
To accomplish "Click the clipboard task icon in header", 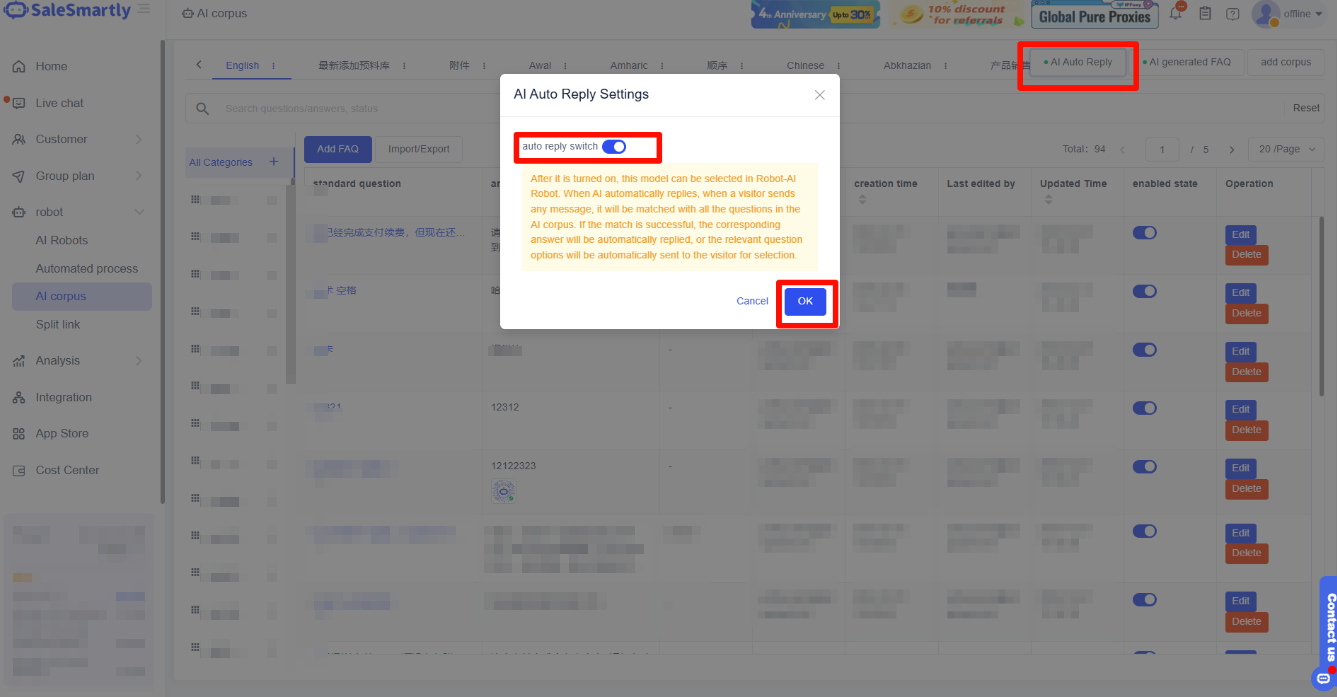I will 1205,14.
